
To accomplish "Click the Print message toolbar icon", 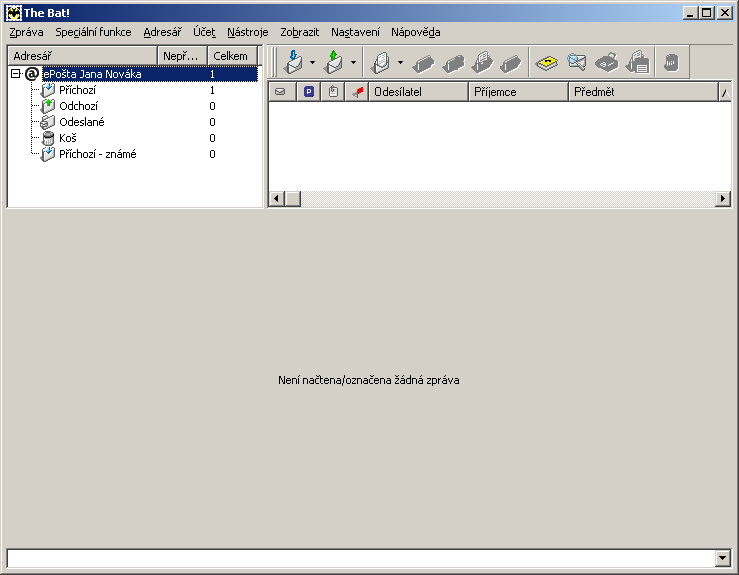I will point(607,63).
